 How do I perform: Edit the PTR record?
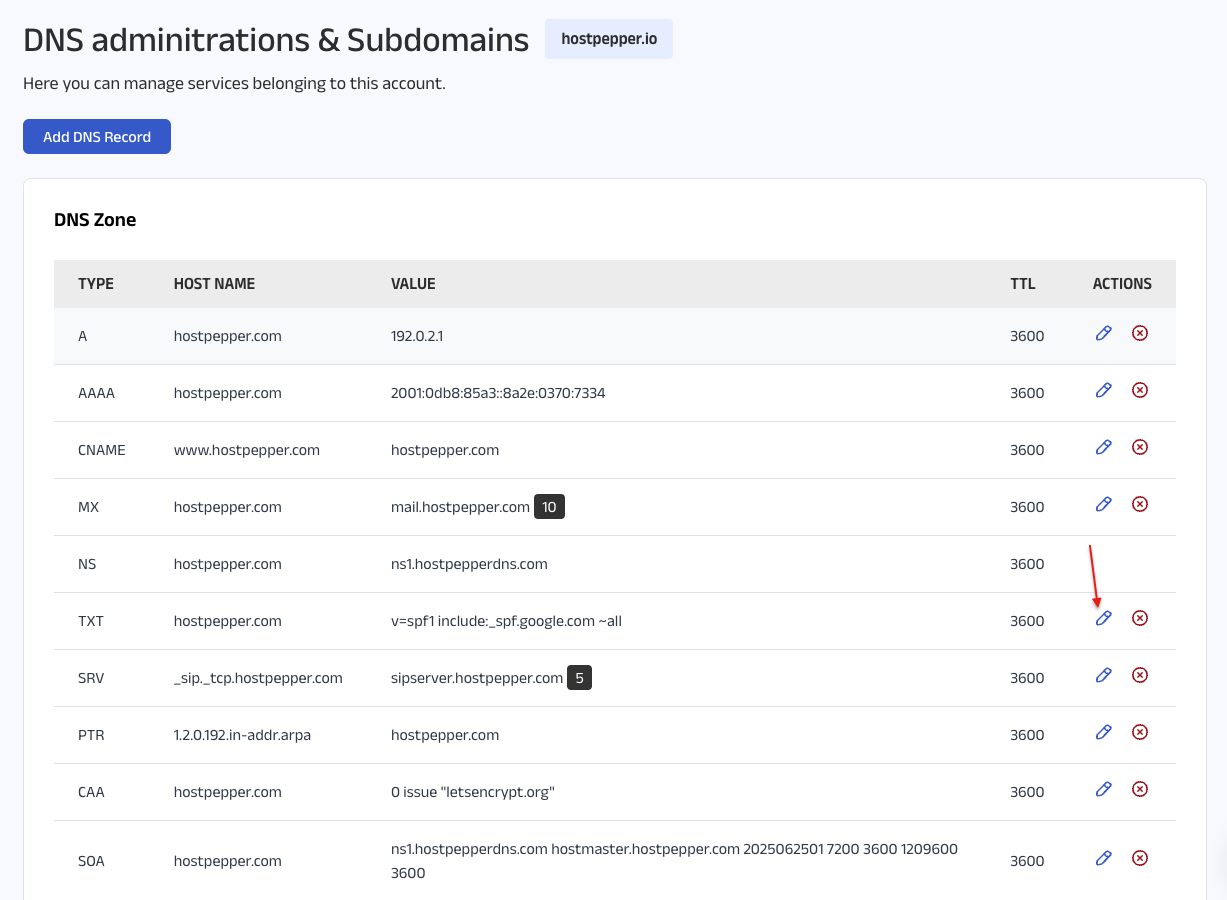(1104, 732)
